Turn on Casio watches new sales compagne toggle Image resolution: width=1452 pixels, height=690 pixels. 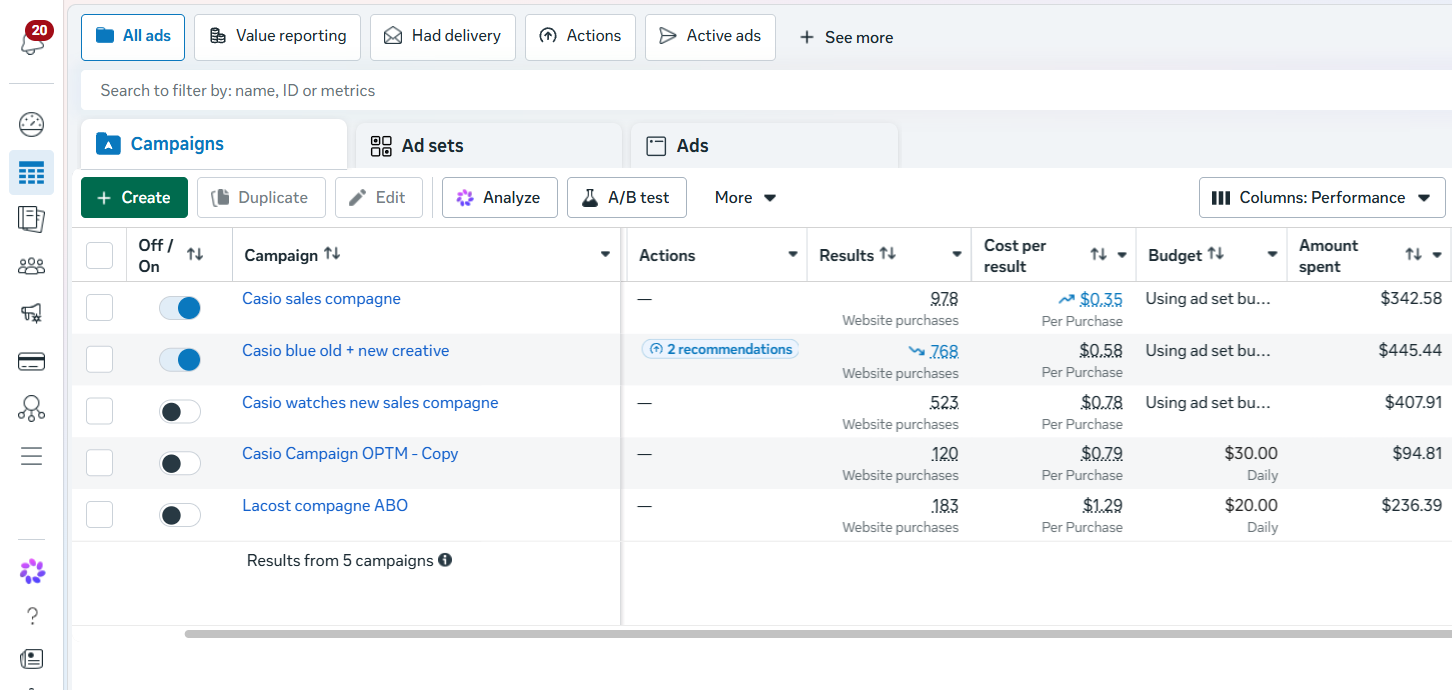pyautogui.click(x=180, y=412)
